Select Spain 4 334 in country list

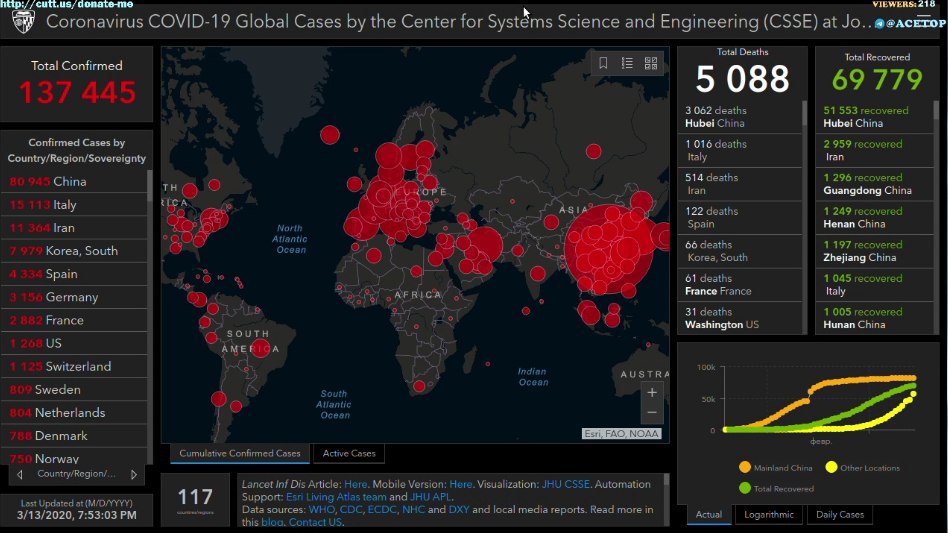click(74, 274)
